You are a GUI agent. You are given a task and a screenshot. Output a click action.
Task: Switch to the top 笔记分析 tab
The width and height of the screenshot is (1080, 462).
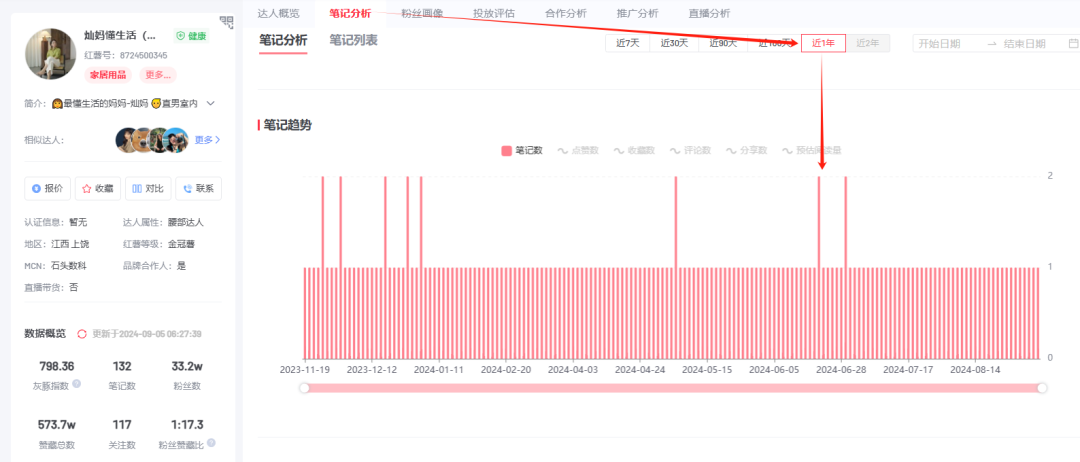tap(350, 13)
